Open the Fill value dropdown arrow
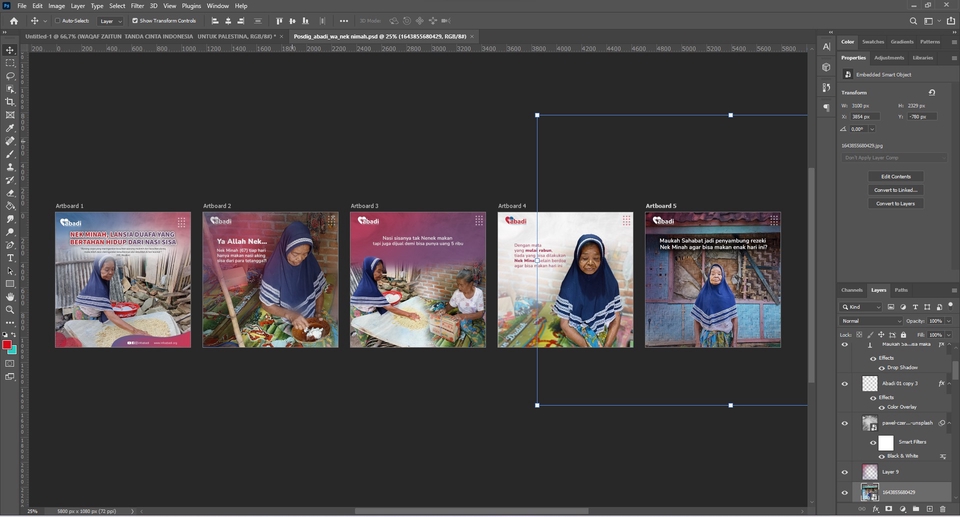960x517 pixels. click(x=949, y=335)
